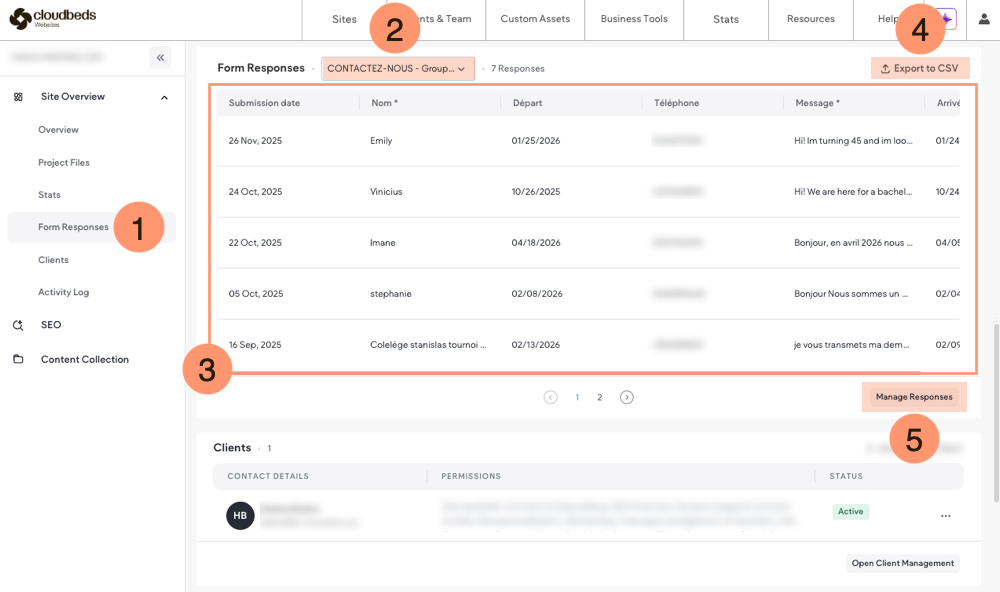Click the Cloudbeds Websites logo
Viewport: 1000px width, 592px height.
click(x=54, y=19)
